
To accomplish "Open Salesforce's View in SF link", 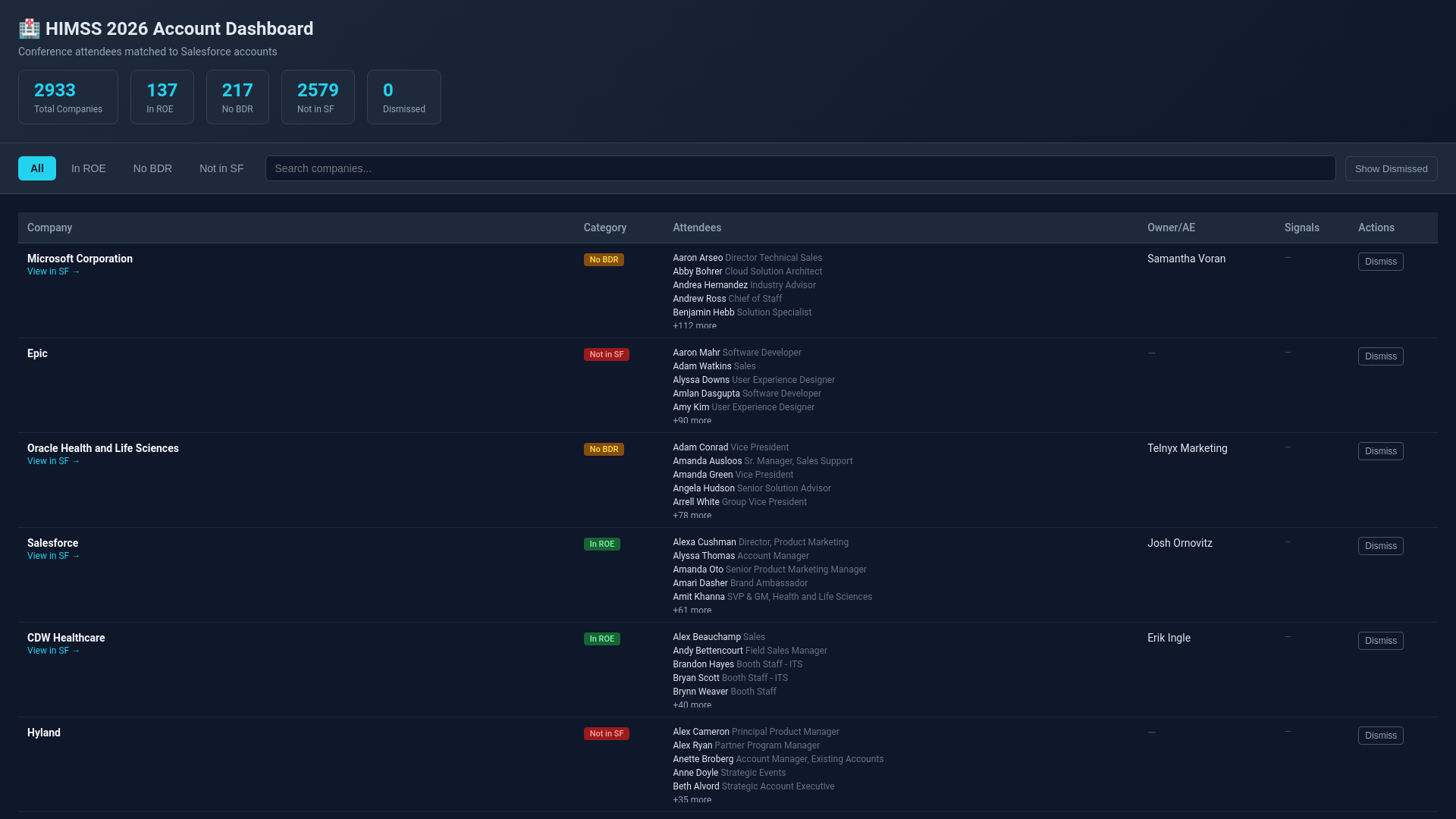I will (x=53, y=556).
